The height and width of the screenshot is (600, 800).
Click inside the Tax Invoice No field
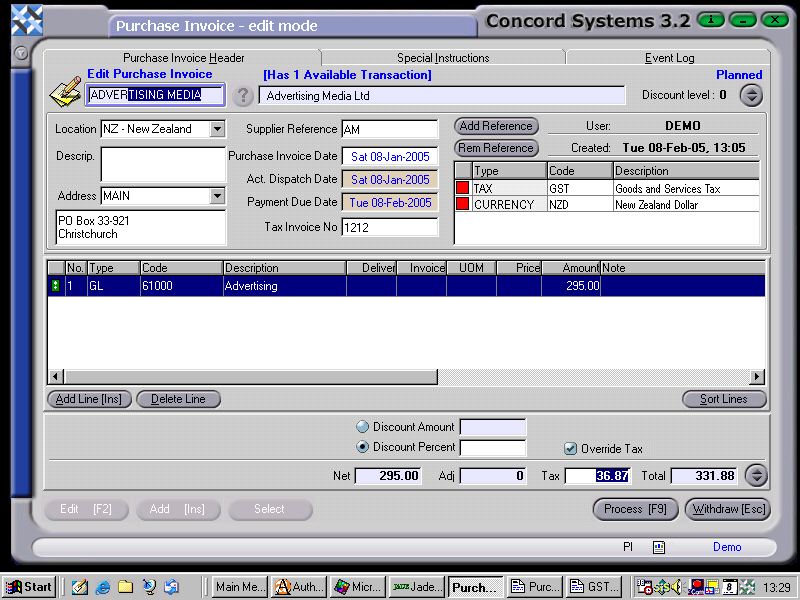[390, 226]
